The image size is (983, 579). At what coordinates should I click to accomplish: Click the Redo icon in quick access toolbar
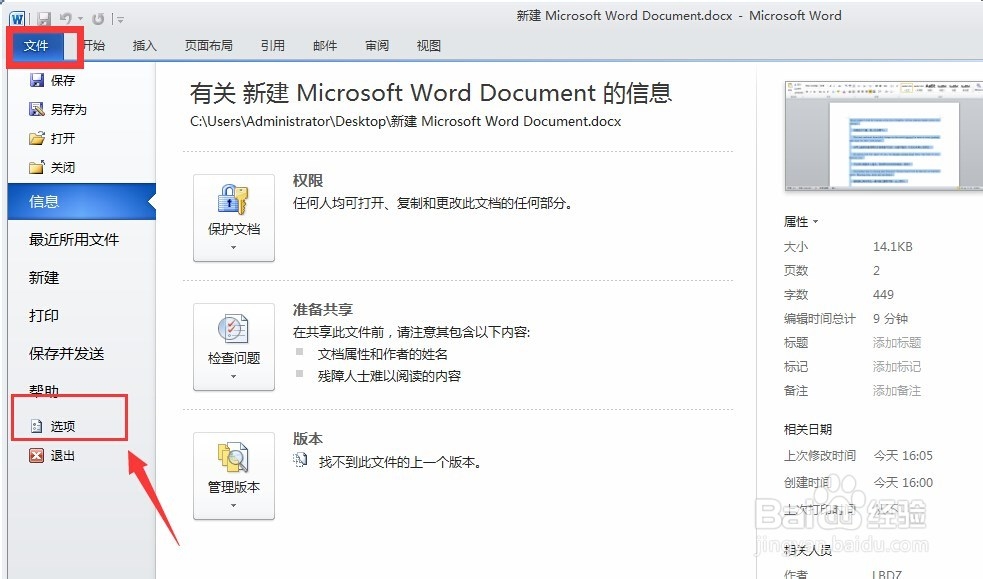[98, 19]
